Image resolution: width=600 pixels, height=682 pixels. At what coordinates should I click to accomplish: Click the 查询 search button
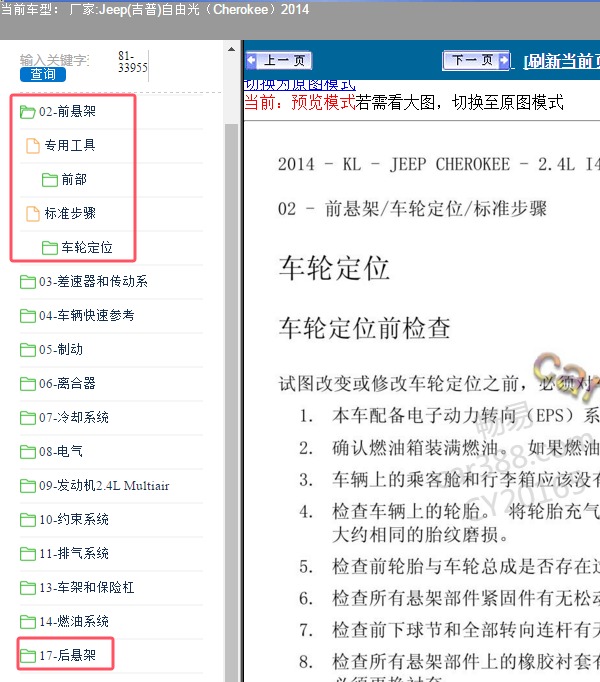pyautogui.click(x=43, y=74)
